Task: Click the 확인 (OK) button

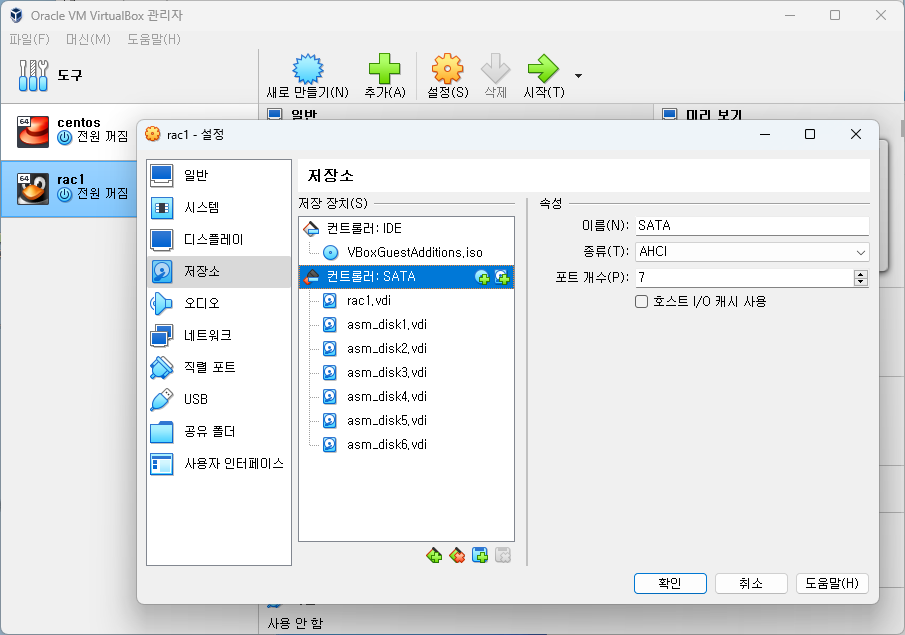Action: (x=670, y=584)
